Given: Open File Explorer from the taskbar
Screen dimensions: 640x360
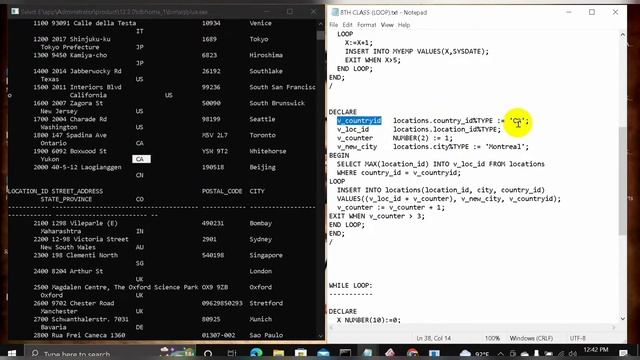Looking at the screenshot, I should (x=278, y=353).
